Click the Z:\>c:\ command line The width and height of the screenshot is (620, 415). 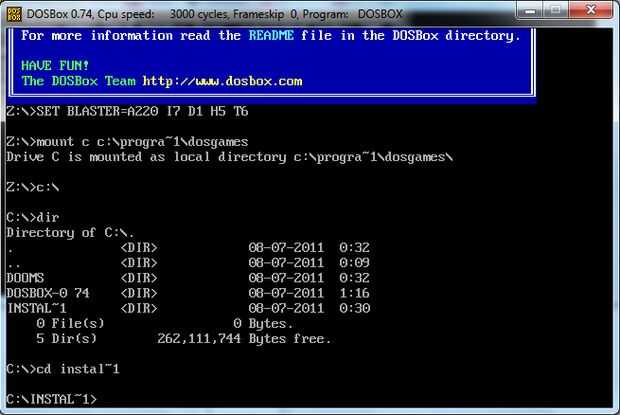click(33, 187)
